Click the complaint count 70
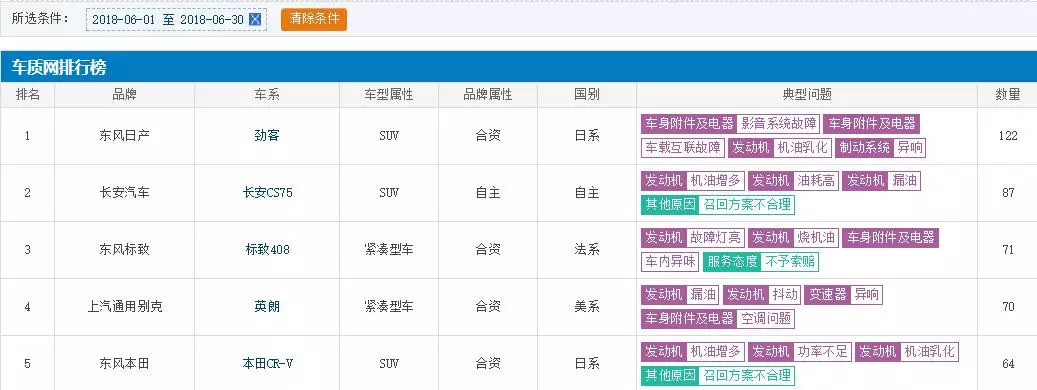 (1008, 307)
